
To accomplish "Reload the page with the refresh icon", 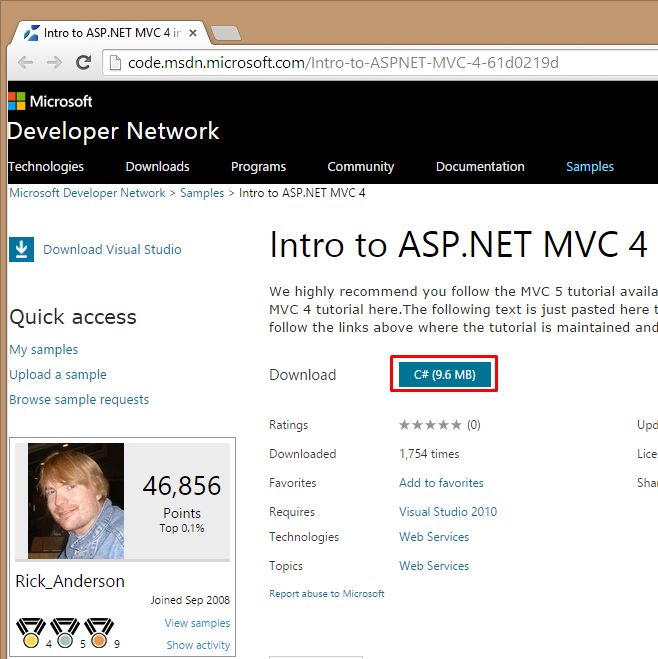I will [83, 63].
